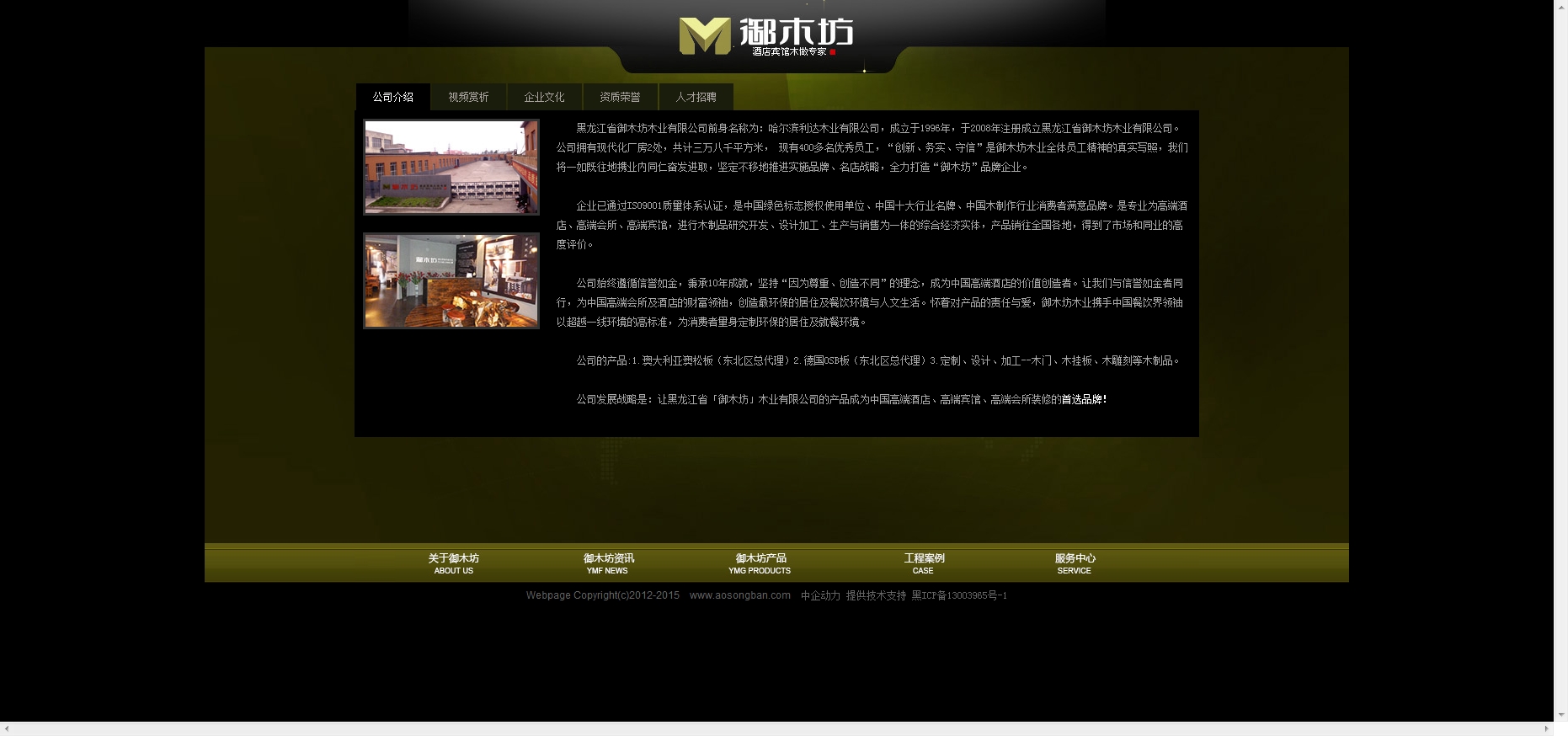Click the vertical scrollbar down arrow
This screenshot has width=1568, height=736.
[x=1560, y=714]
